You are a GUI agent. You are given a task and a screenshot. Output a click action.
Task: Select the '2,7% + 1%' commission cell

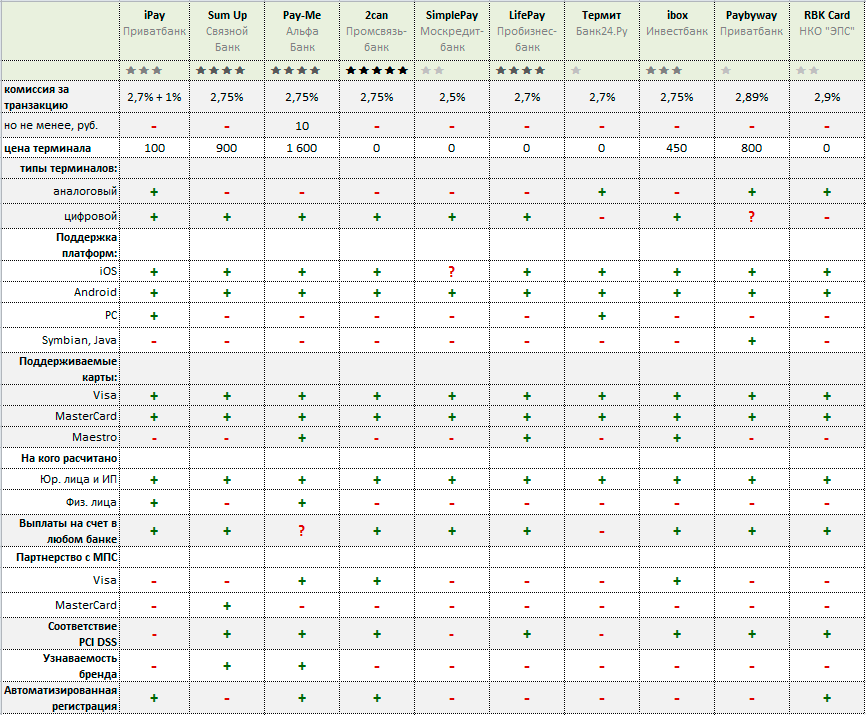click(154, 97)
